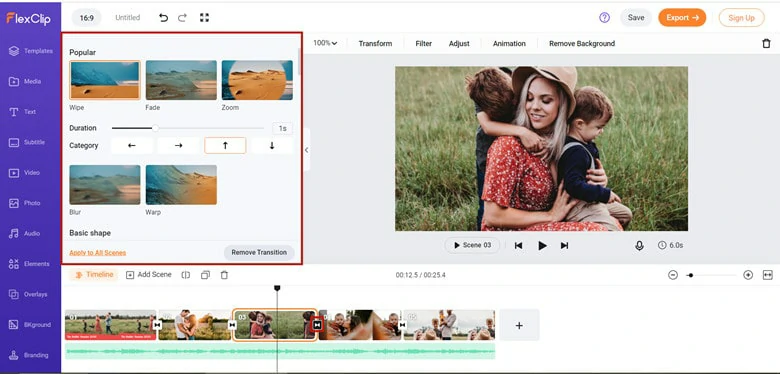Enter fullscreen preview mode
The width and height of the screenshot is (780, 374).
[204, 17]
